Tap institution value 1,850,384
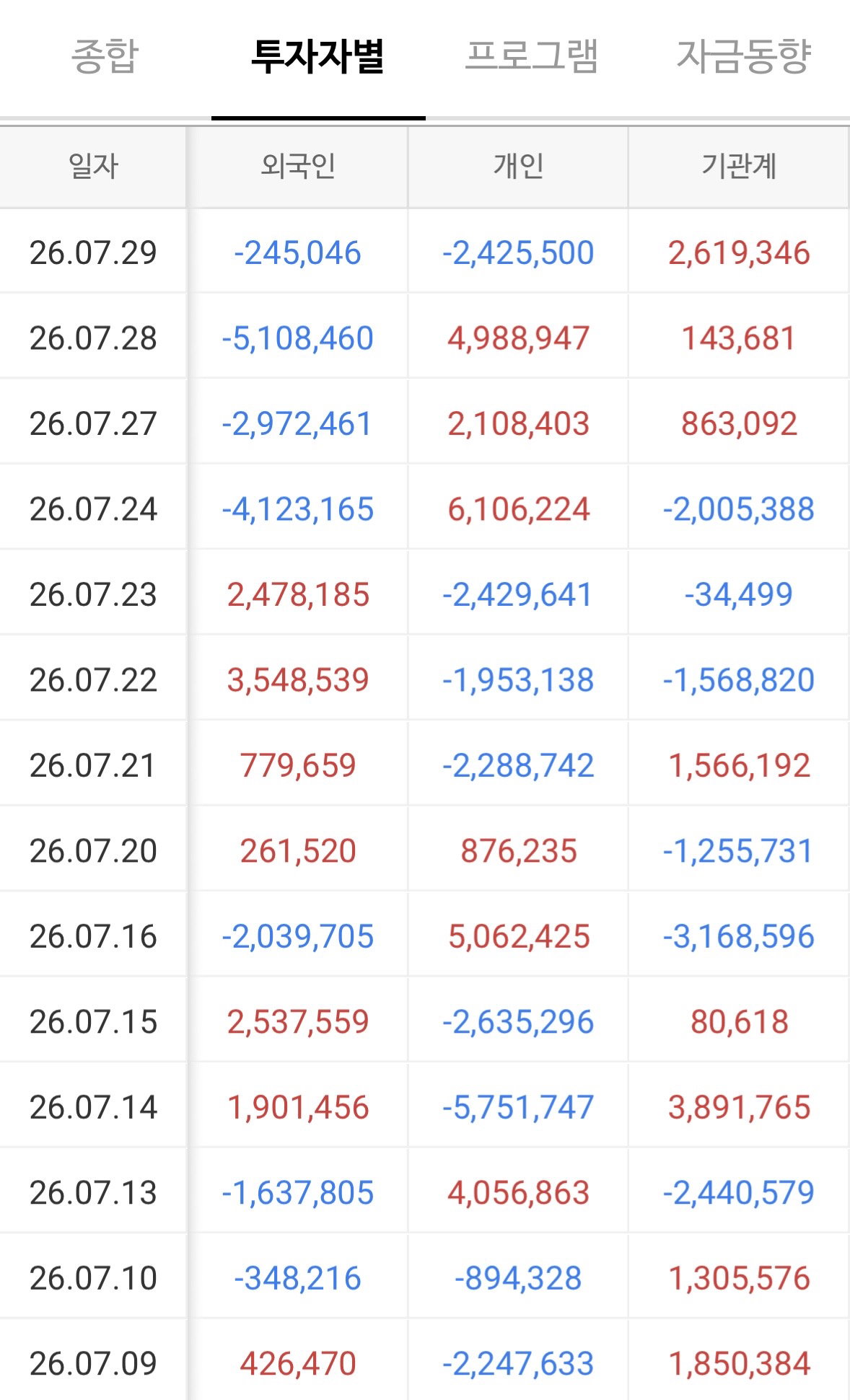Image resolution: width=850 pixels, height=1400 pixels. click(739, 1364)
